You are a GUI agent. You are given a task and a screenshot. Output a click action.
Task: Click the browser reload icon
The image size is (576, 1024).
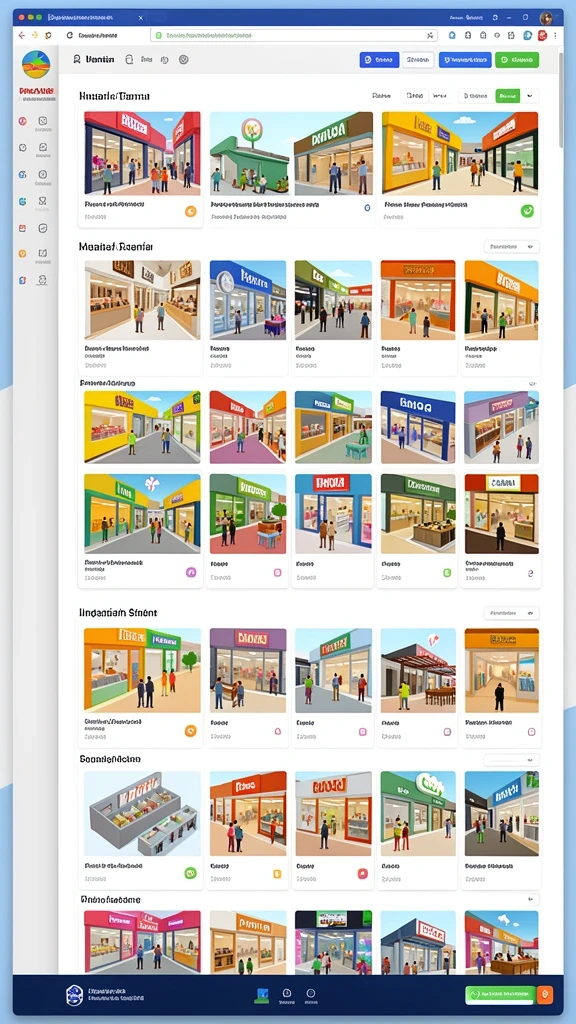pos(69,35)
